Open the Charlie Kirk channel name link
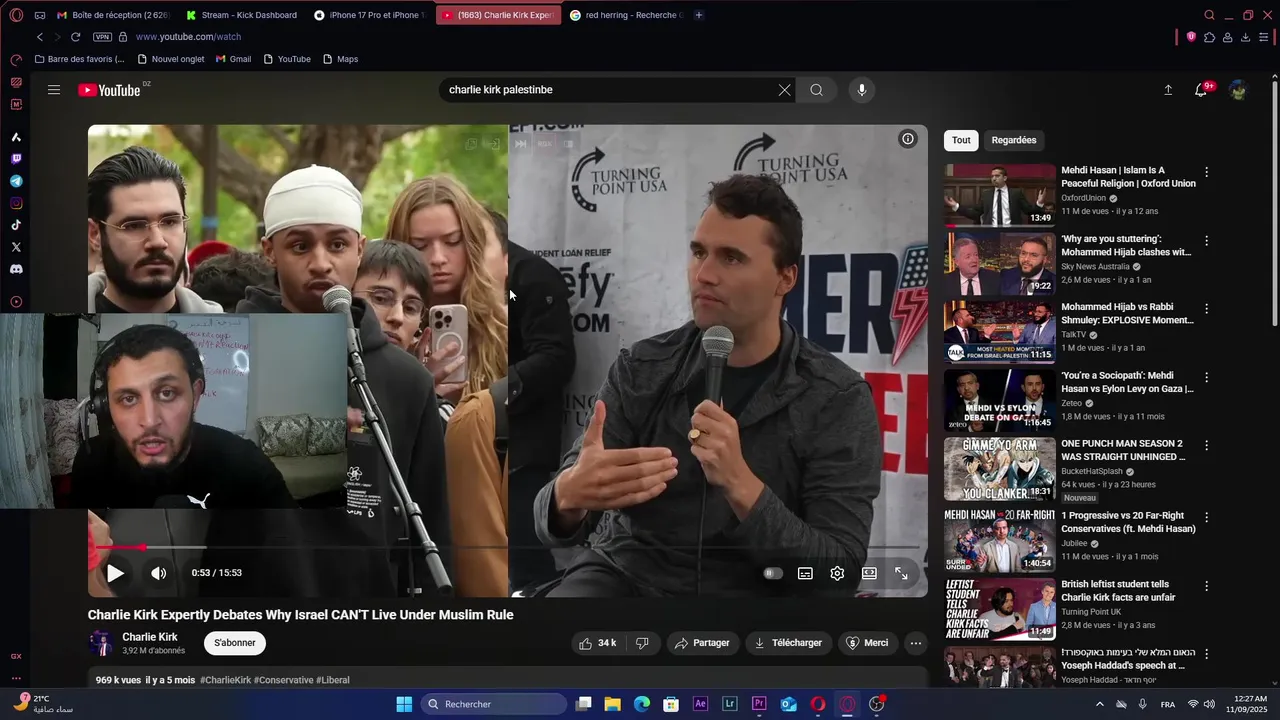This screenshot has width=1280, height=720. click(x=150, y=637)
